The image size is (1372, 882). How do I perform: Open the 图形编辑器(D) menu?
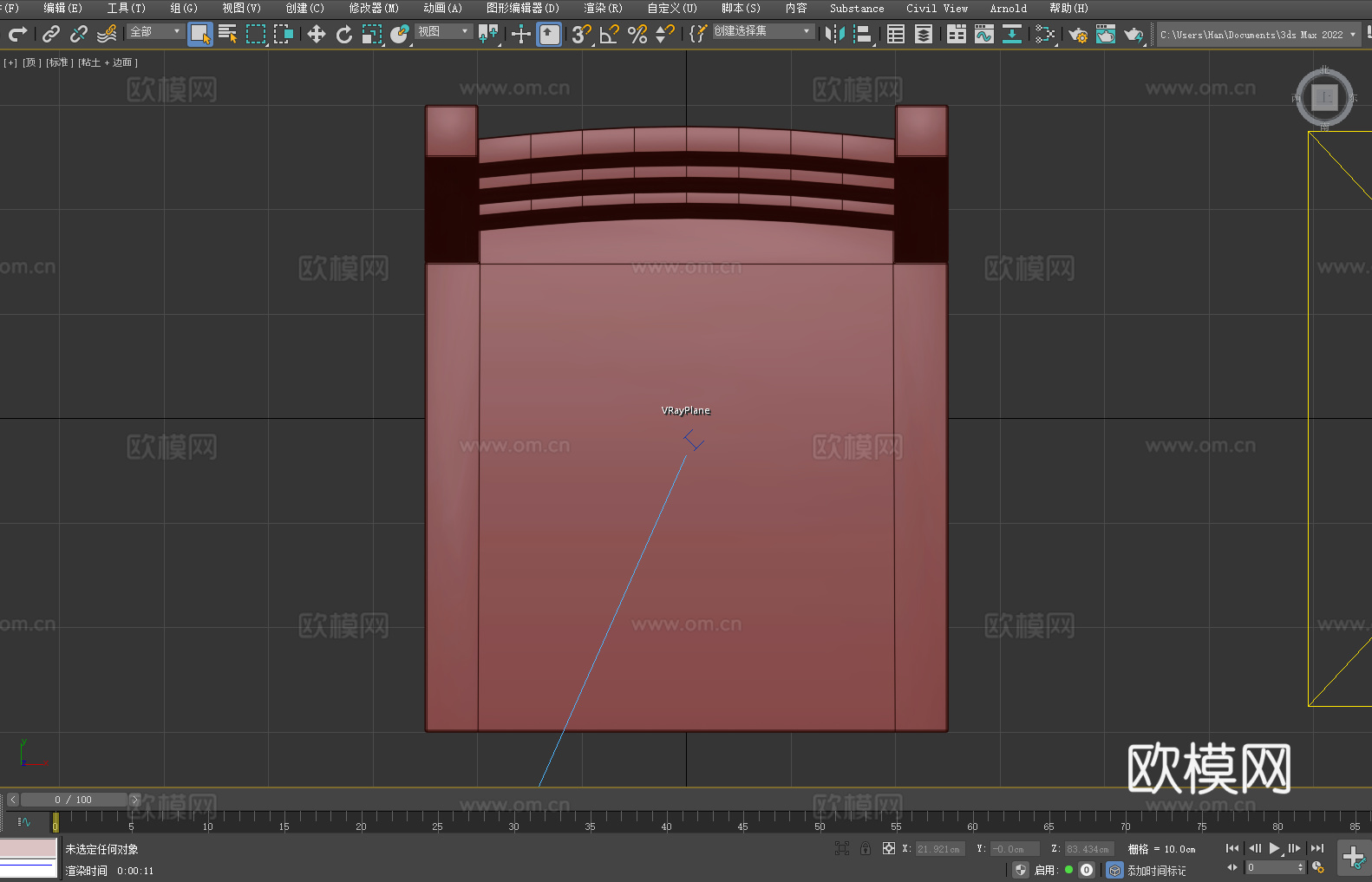click(x=522, y=8)
